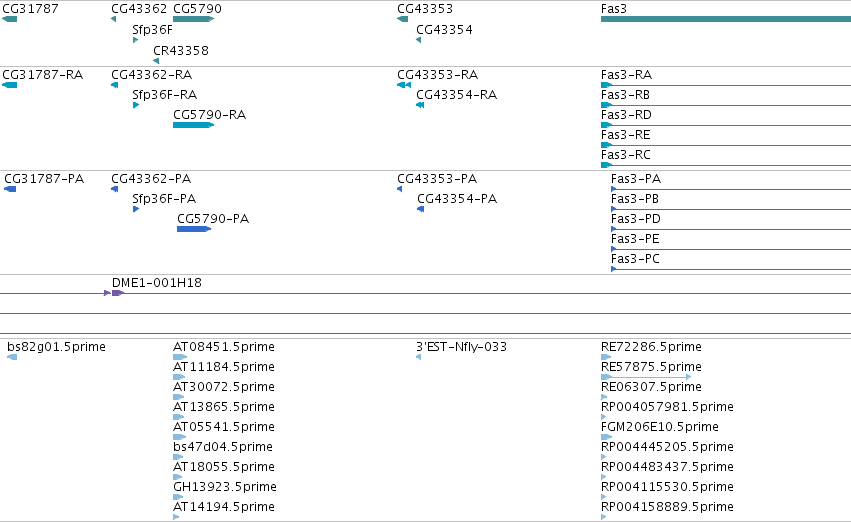Click the CG31787 gene label without suffix
This screenshot has width=851, height=522.
[x=30, y=9]
